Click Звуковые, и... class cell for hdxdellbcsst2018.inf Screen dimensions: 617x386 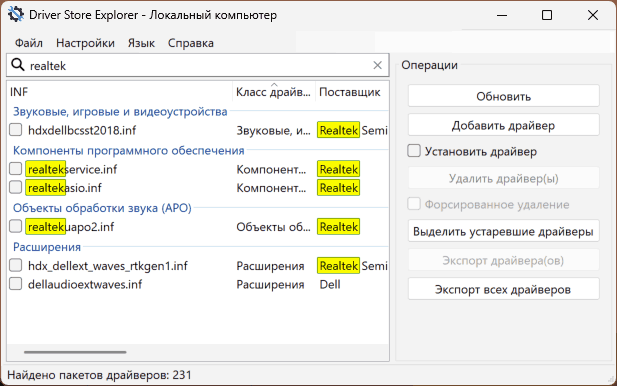tap(273, 130)
